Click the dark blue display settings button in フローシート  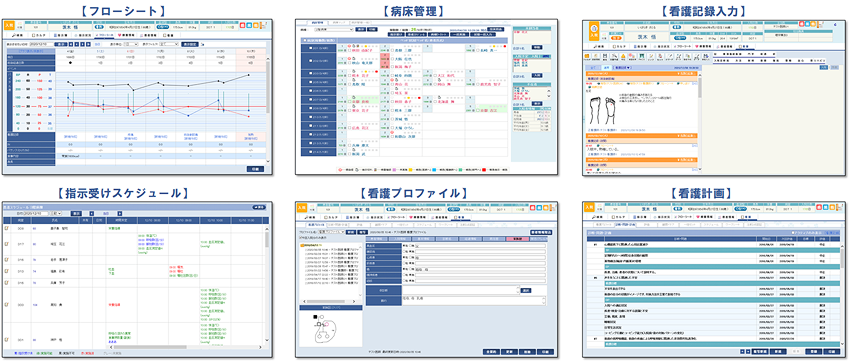tap(189, 44)
